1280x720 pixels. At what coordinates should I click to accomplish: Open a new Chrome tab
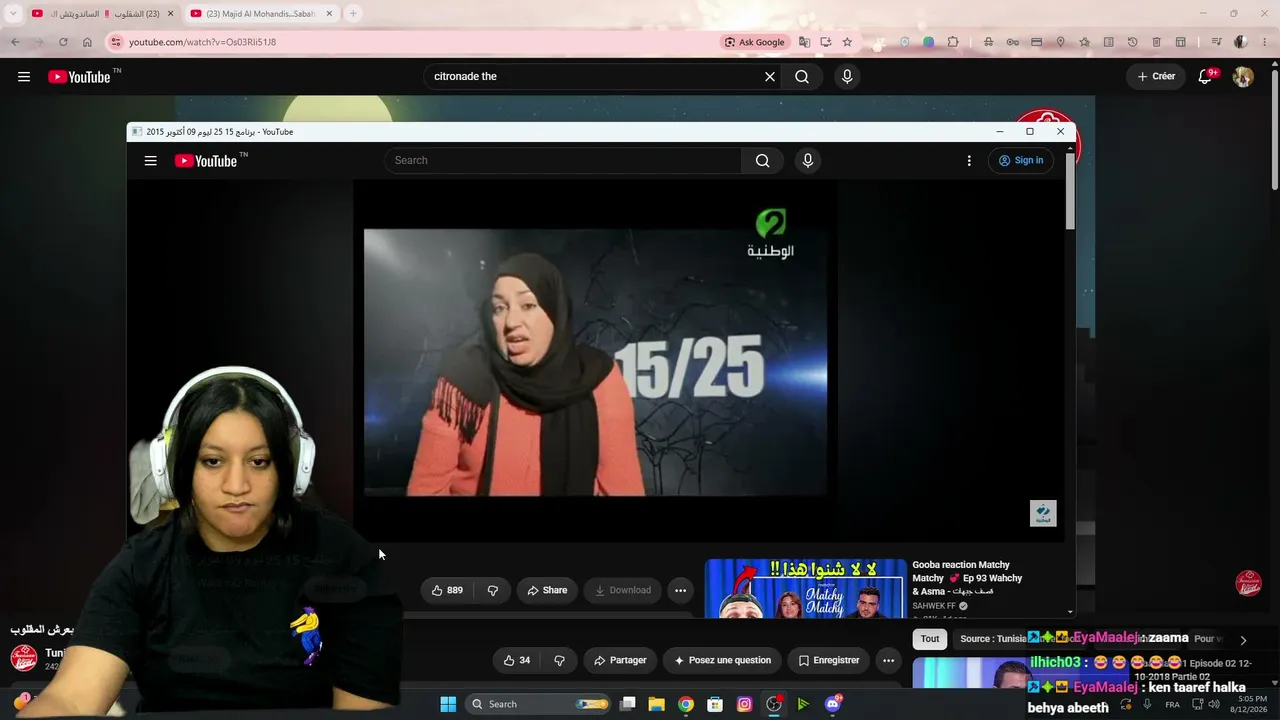pyautogui.click(x=353, y=13)
